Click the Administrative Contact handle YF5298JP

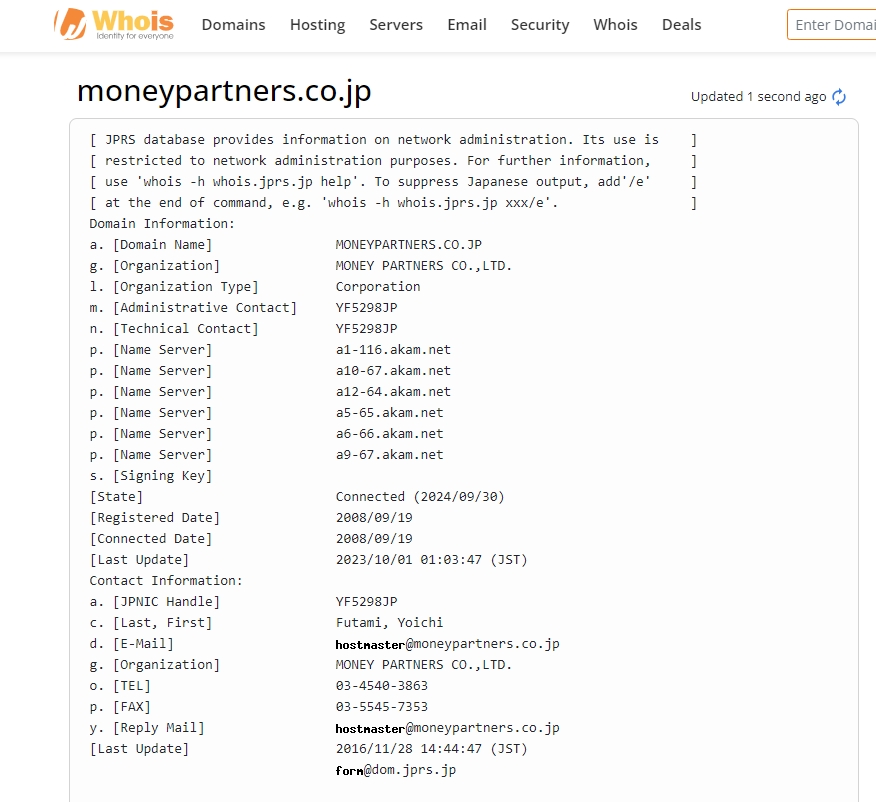[366, 308]
